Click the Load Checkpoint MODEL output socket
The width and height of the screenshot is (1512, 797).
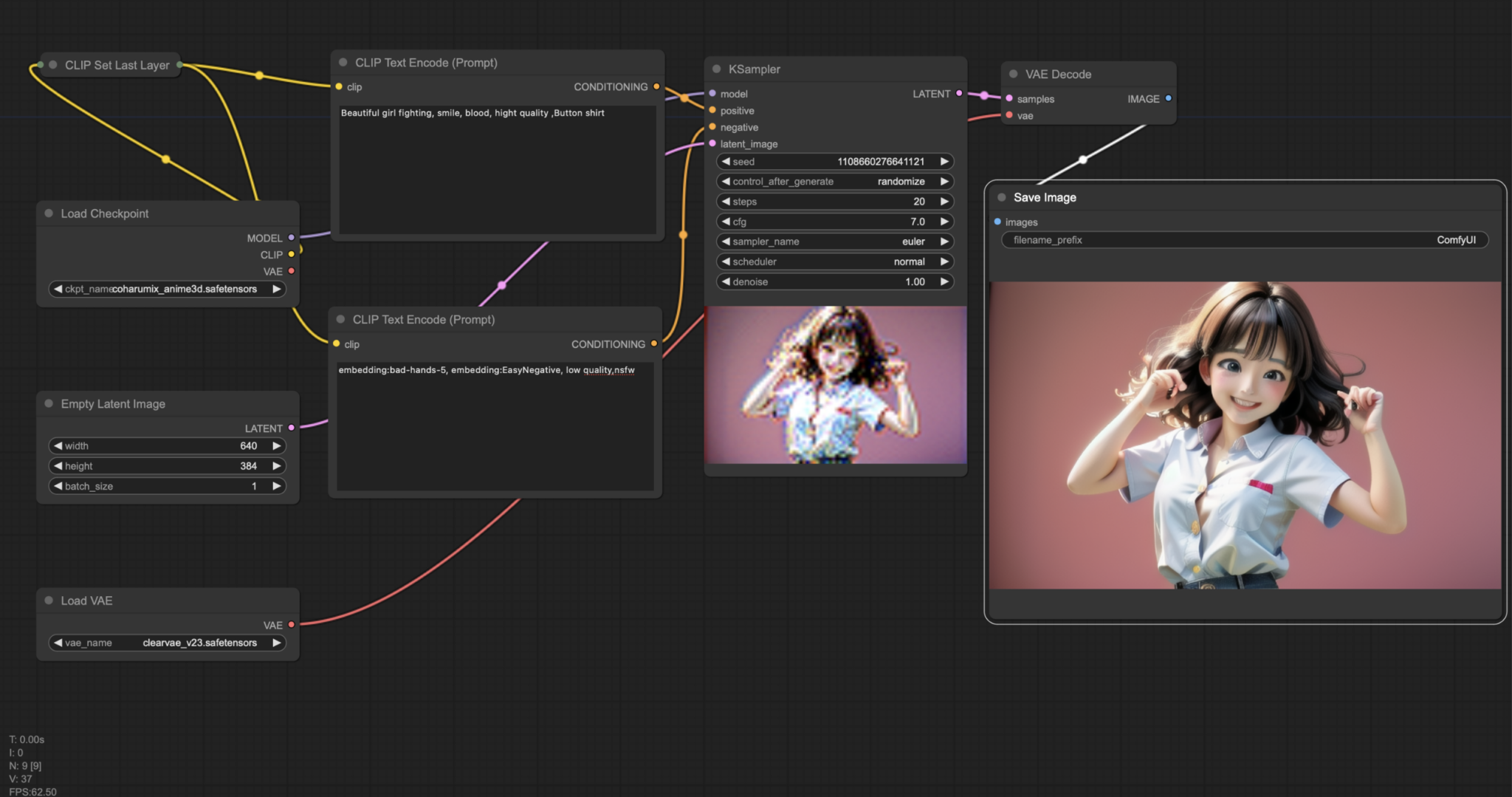(x=292, y=238)
